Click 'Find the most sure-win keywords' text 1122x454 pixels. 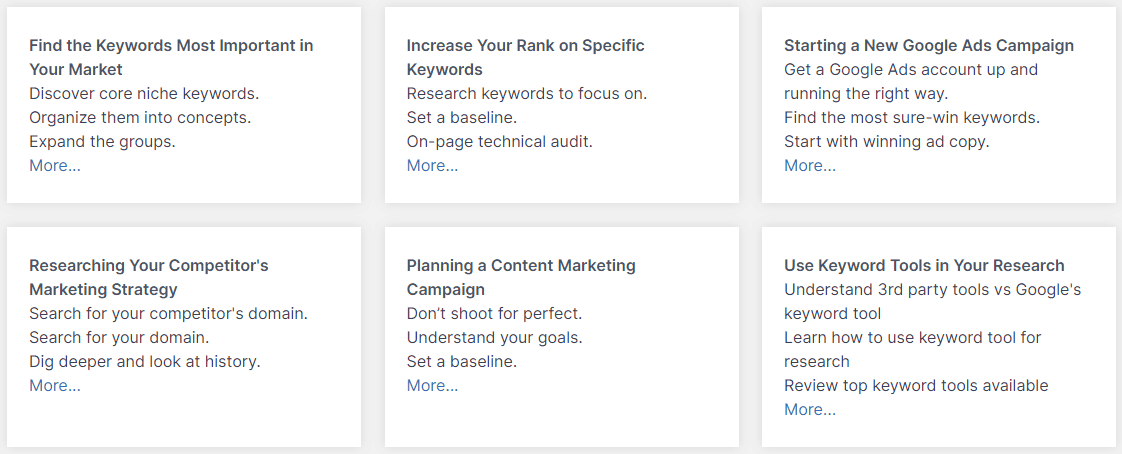click(912, 117)
